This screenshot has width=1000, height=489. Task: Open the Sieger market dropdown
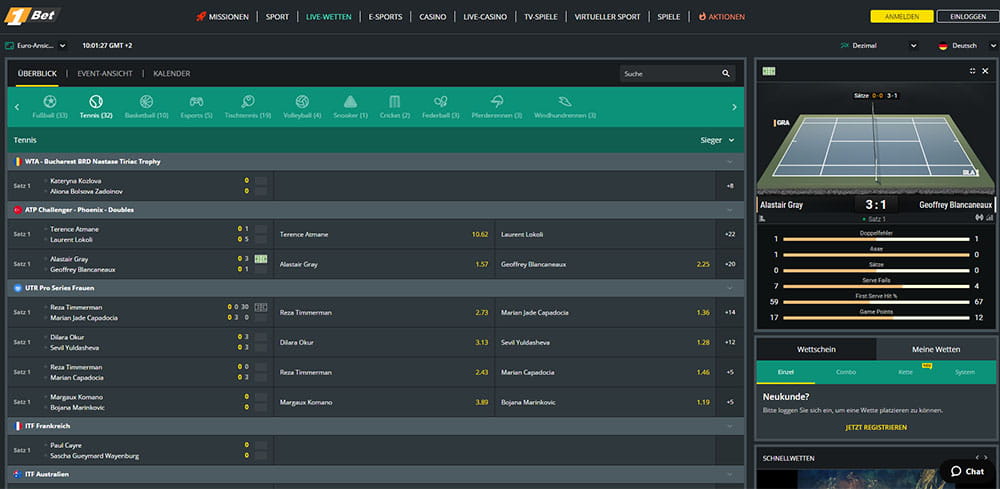click(x=717, y=140)
